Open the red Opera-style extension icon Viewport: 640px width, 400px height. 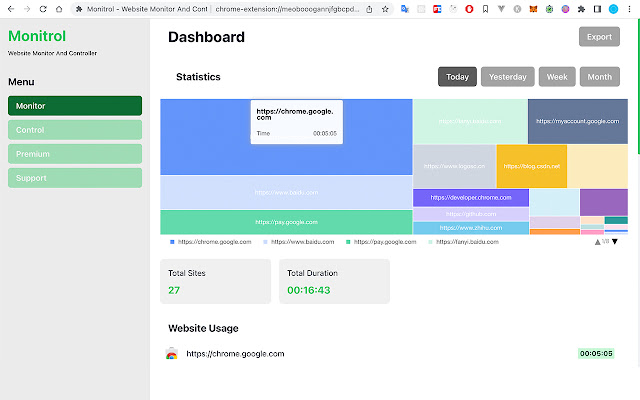click(x=469, y=9)
